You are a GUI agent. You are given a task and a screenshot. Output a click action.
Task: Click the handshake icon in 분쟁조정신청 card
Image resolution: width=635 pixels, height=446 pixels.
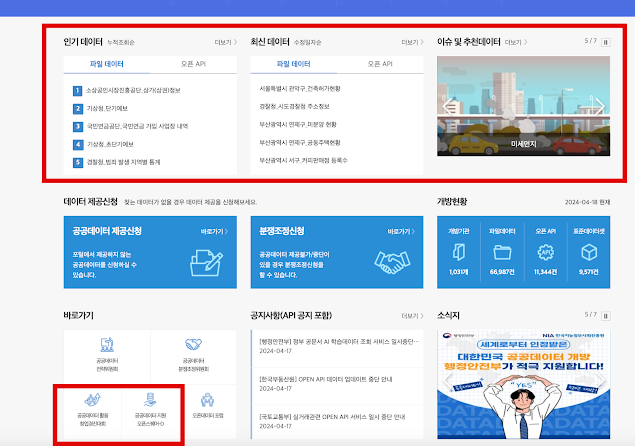click(x=392, y=262)
